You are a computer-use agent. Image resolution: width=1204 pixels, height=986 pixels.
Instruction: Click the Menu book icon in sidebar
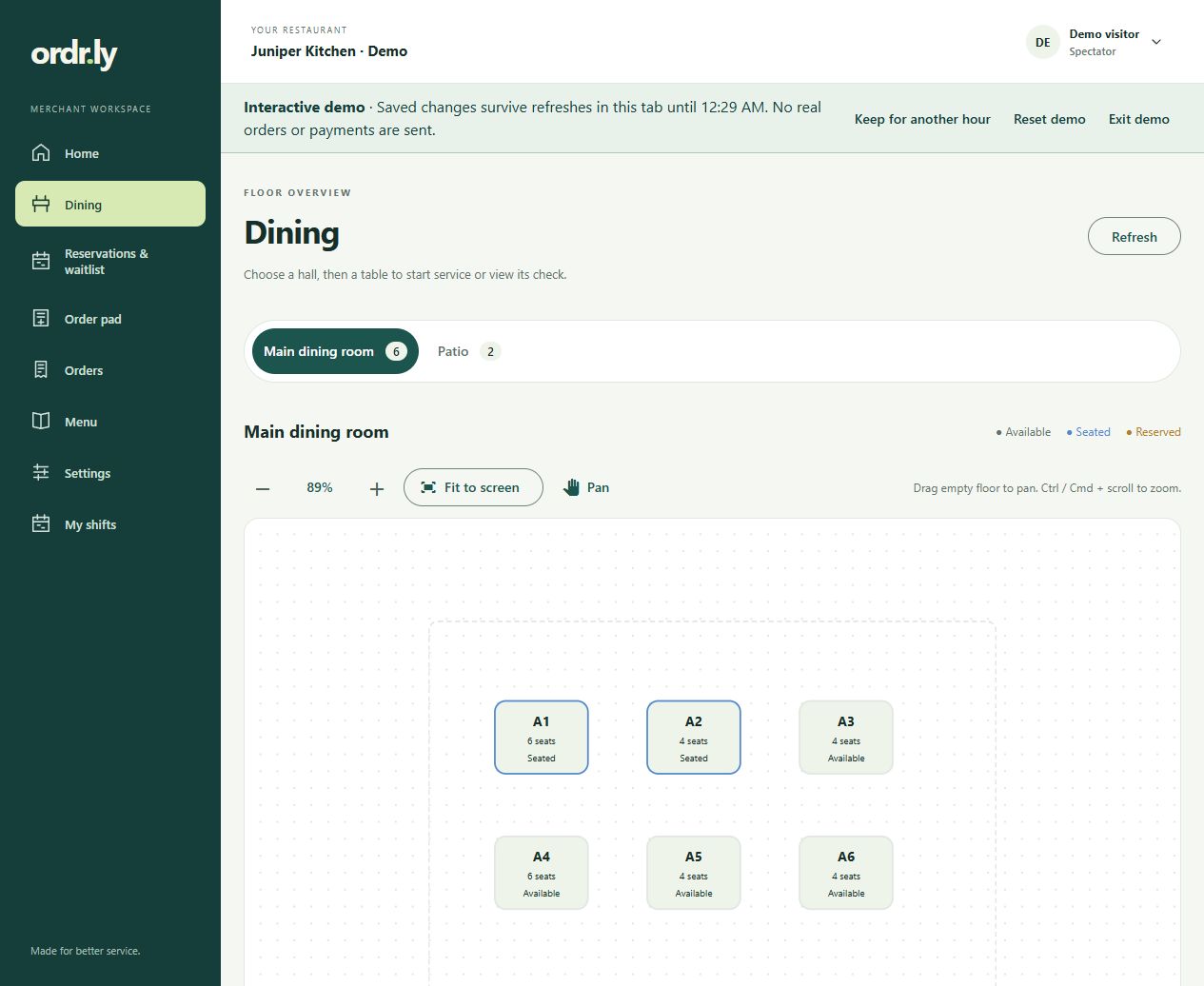41,421
